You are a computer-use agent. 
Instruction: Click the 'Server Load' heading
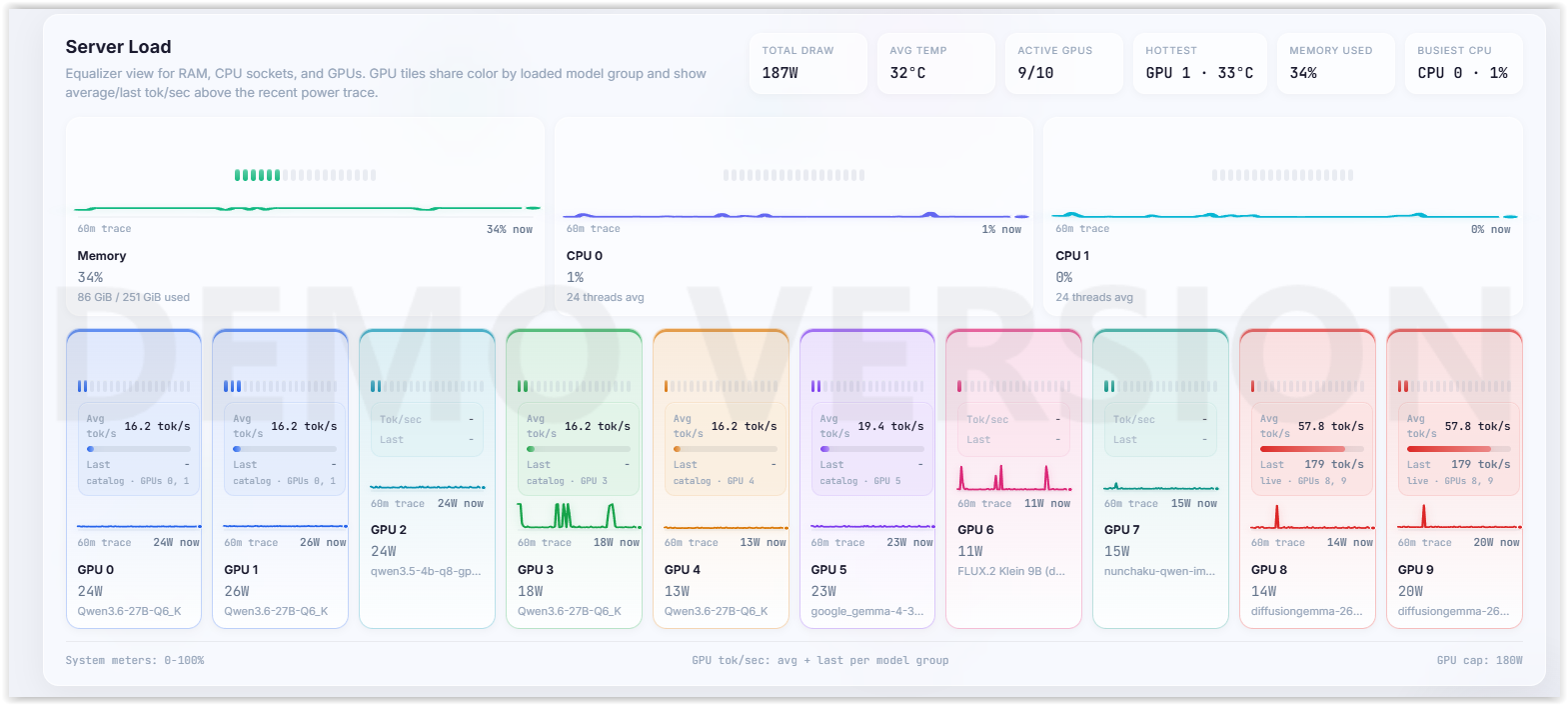(118, 47)
